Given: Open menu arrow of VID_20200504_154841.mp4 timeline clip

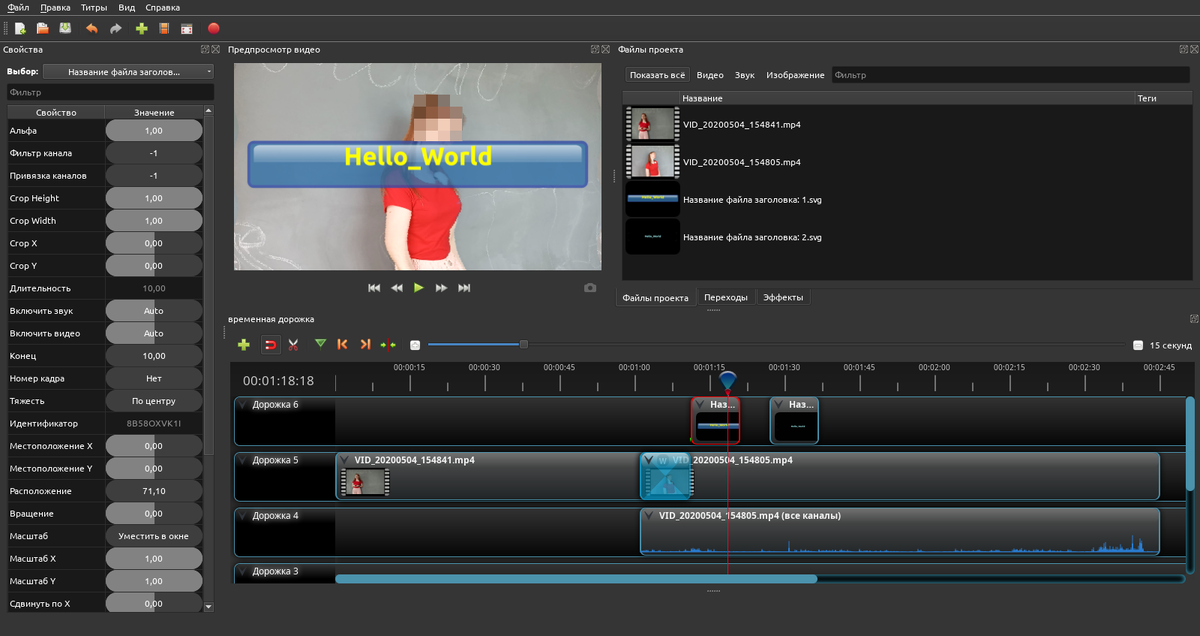Looking at the screenshot, I should [x=346, y=460].
